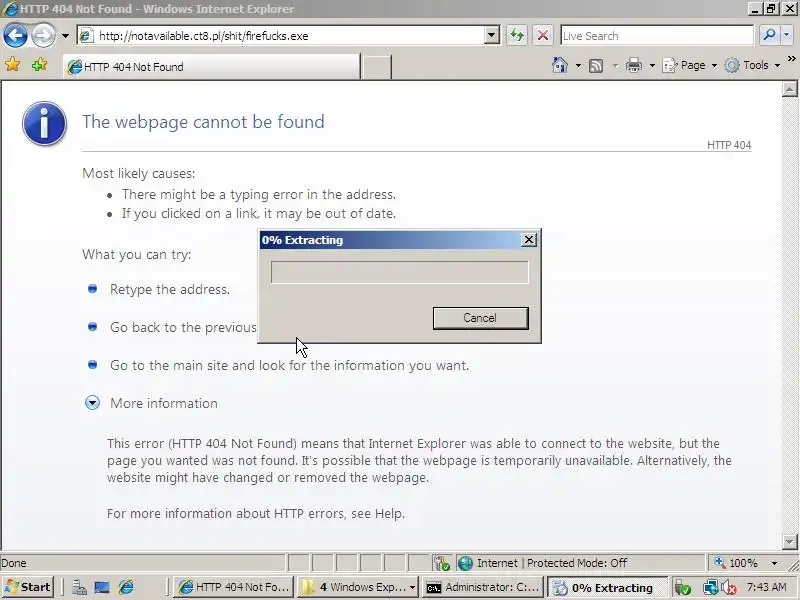The width and height of the screenshot is (800, 600).
Task: Expand the address bar history dropdown
Action: coord(492,36)
